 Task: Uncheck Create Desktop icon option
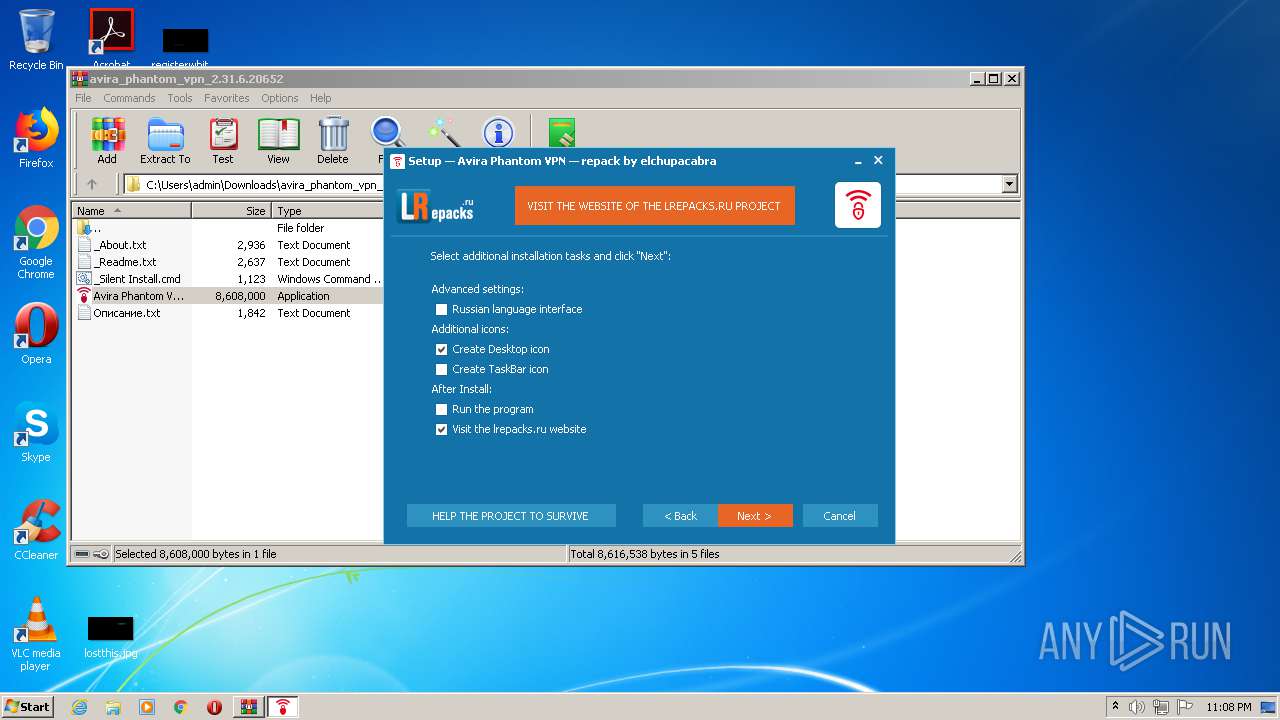coord(441,349)
